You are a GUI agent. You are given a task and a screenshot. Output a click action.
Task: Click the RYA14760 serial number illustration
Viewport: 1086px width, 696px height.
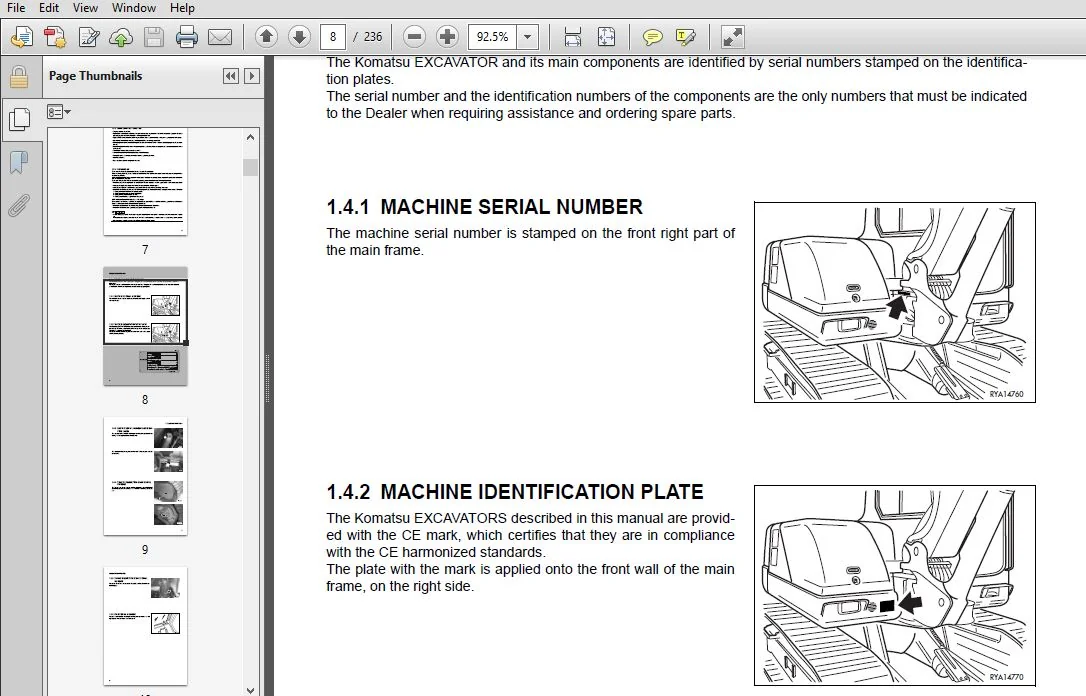(895, 302)
